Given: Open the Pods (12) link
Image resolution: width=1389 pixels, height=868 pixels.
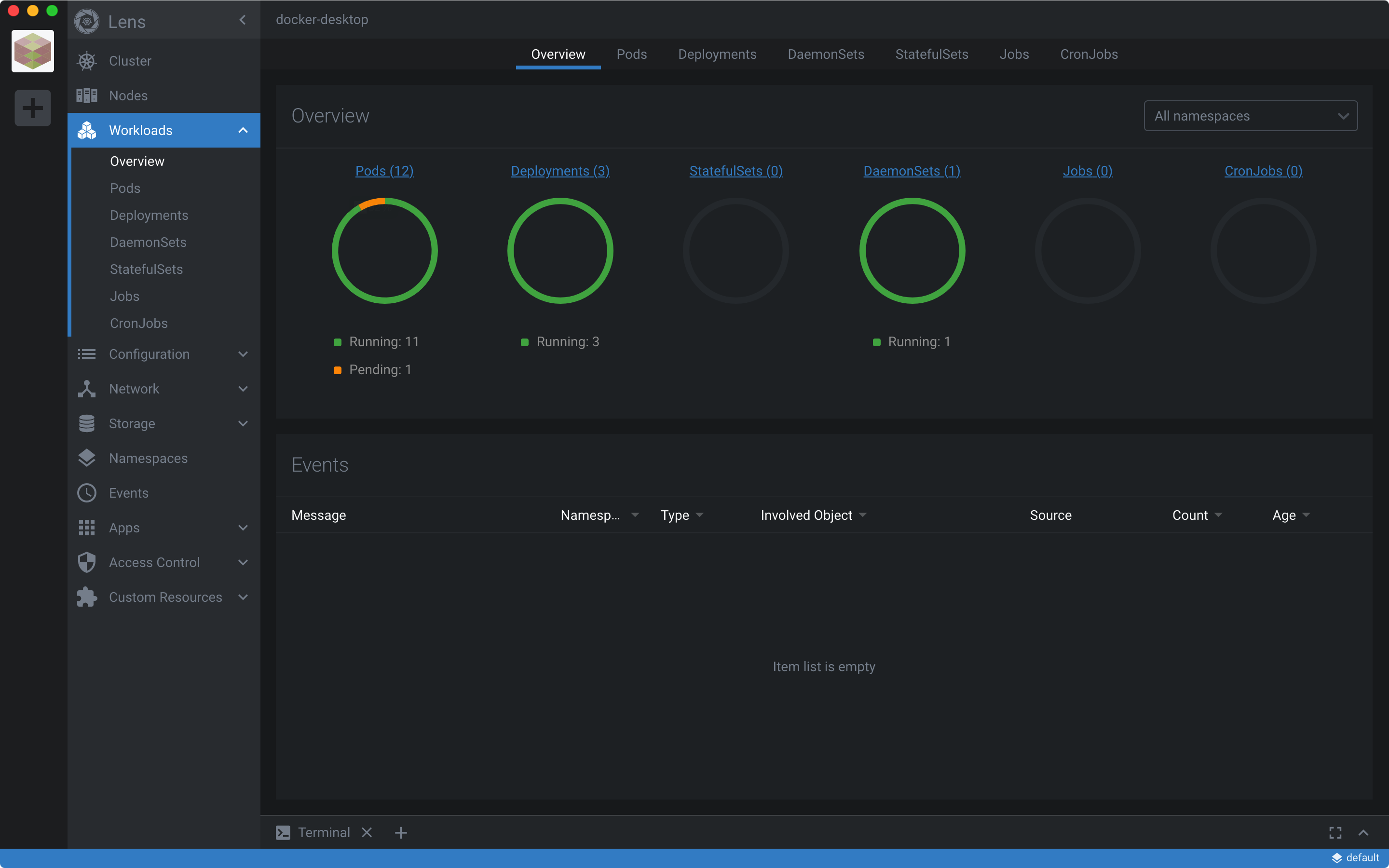Looking at the screenshot, I should (384, 171).
